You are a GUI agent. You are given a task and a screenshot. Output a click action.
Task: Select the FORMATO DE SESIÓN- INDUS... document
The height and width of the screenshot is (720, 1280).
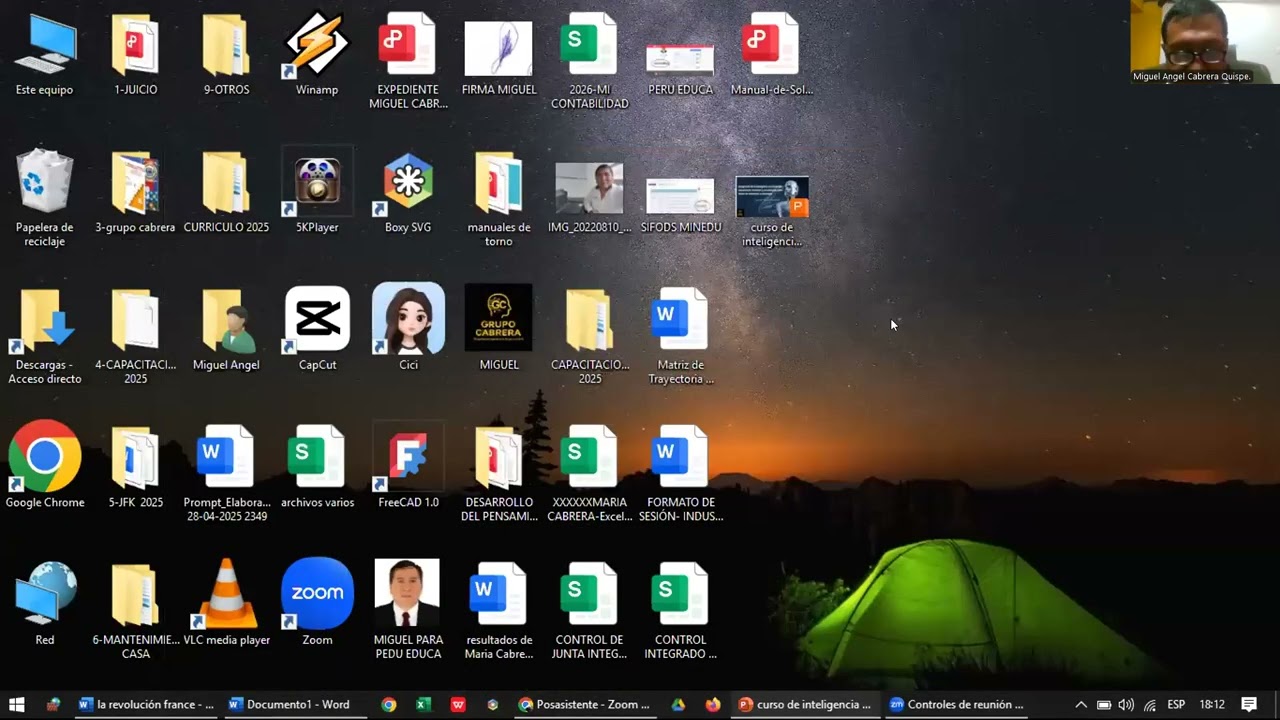(x=681, y=474)
